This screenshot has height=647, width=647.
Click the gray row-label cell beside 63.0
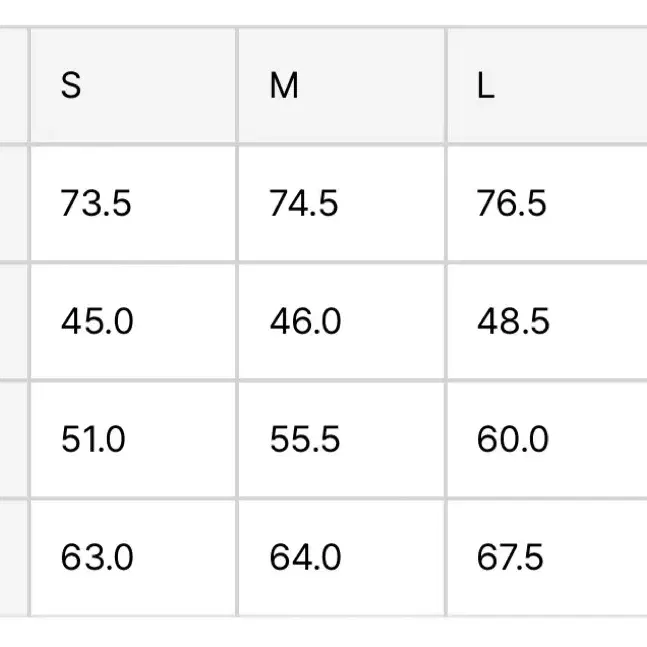[x=14, y=557]
